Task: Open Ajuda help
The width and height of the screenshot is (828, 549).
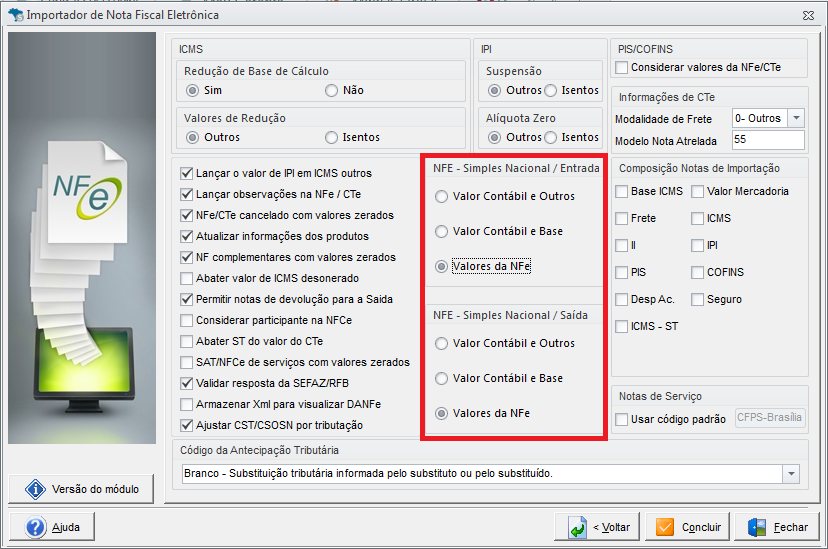Action: tap(52, 527)
